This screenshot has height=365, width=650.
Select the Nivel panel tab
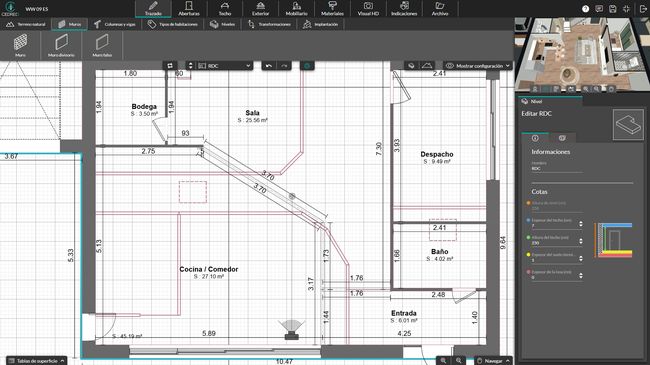550,101
